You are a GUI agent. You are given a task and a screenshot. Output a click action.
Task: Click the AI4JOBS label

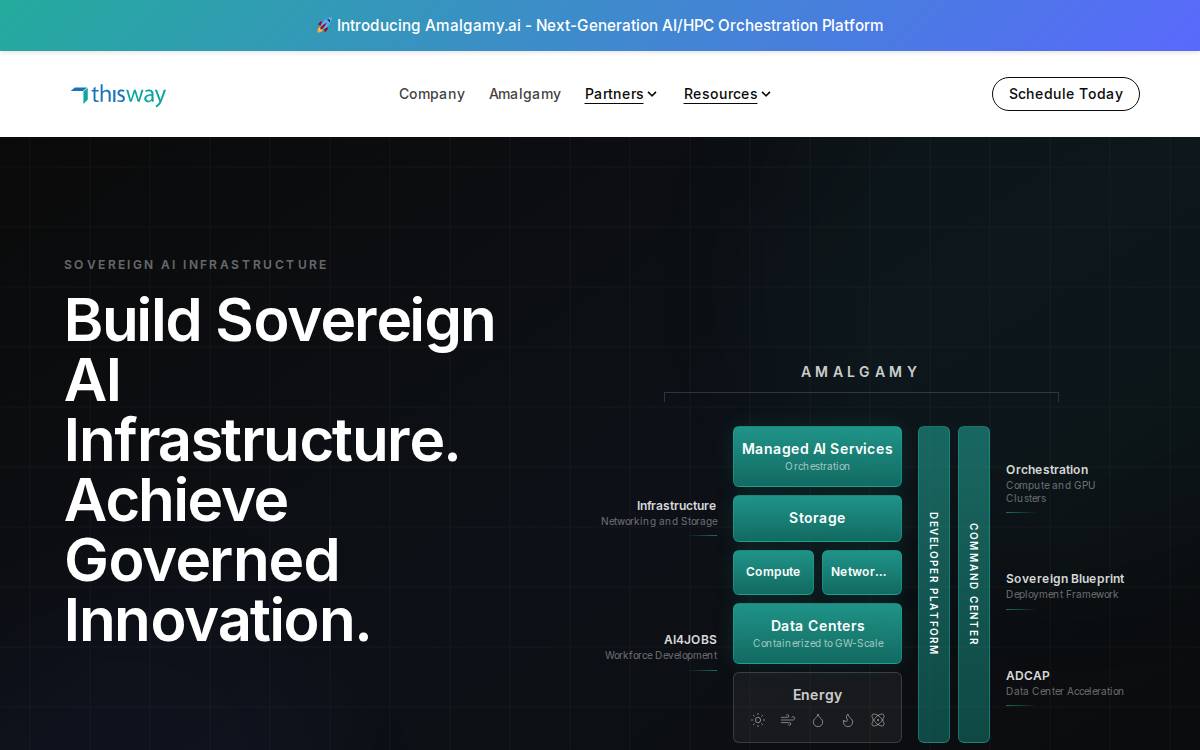tap(690, 640)
